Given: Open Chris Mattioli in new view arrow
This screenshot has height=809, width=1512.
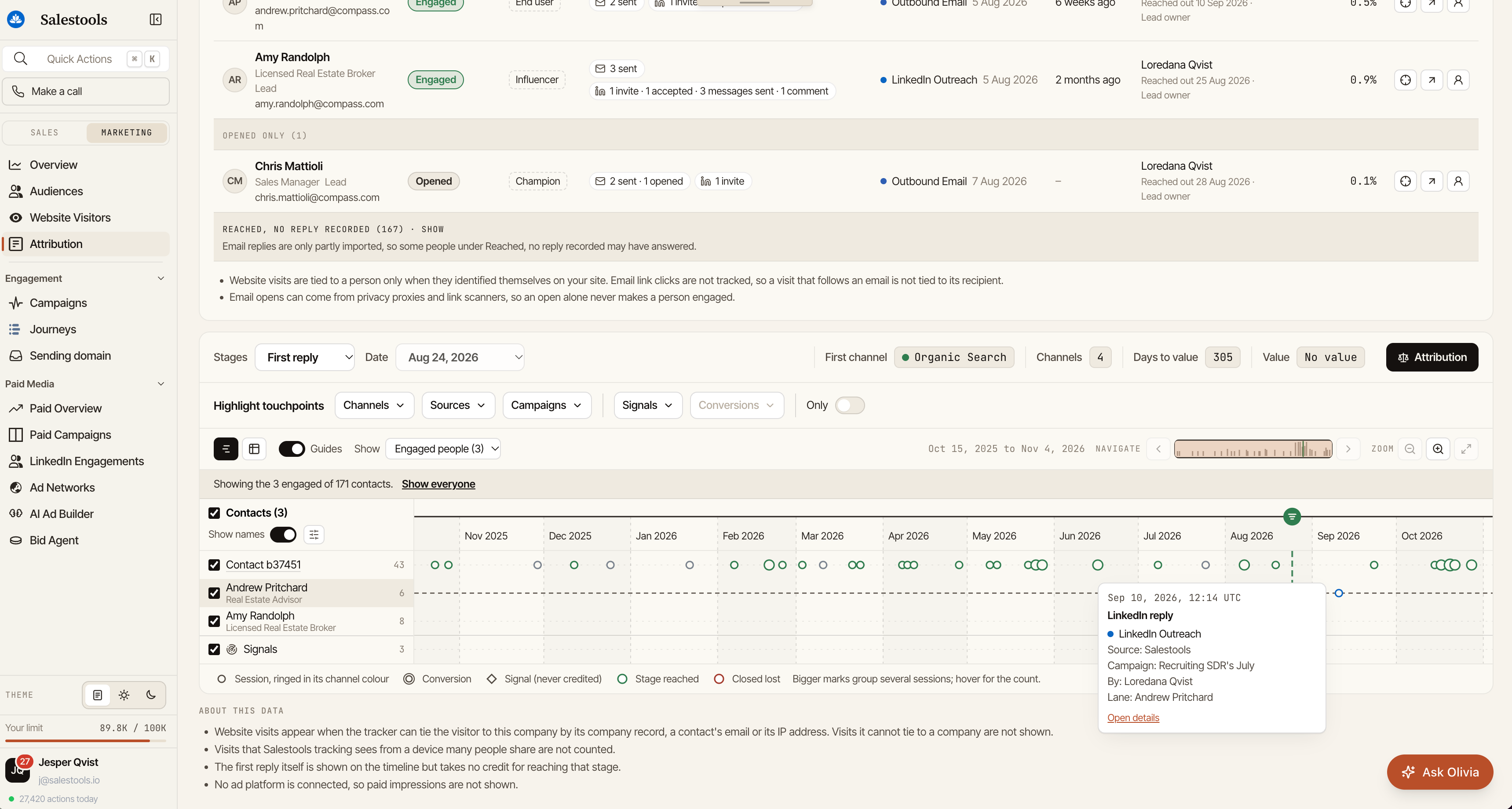Looking at the screenshot, I should click(x=1432, y=181).
